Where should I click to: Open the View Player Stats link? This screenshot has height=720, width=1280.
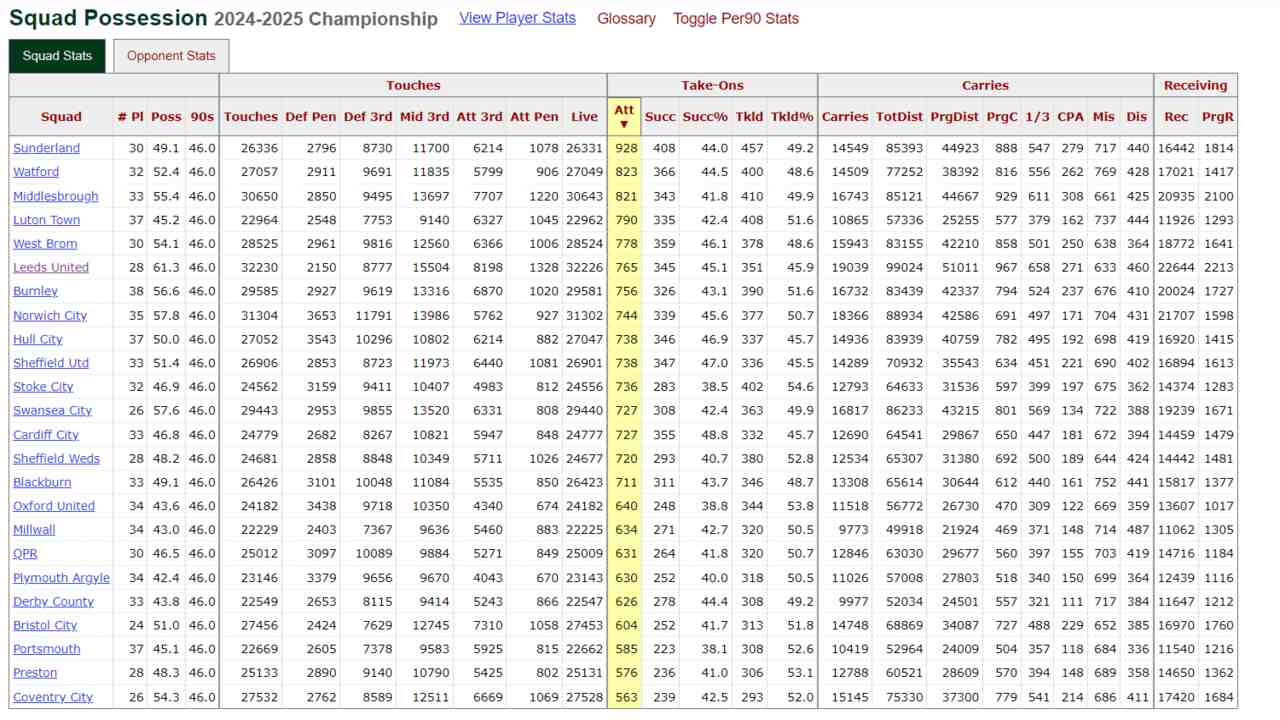click(x=517, y=18)
